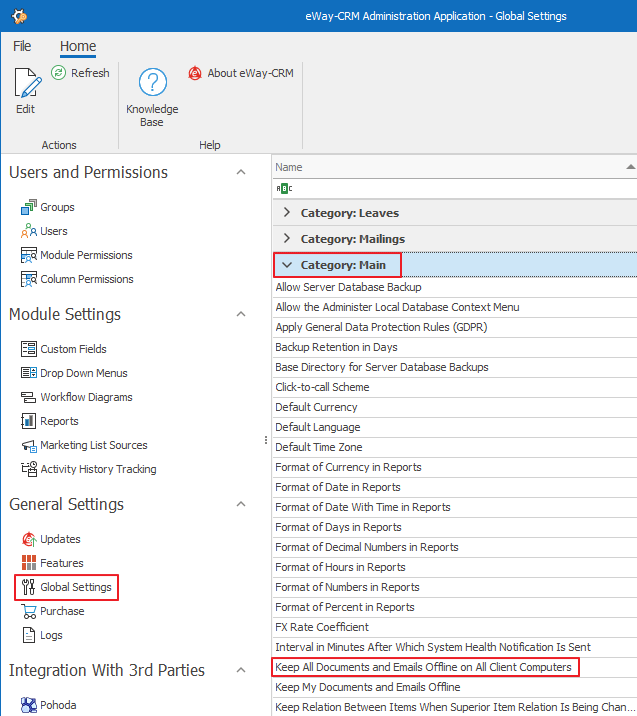Click the Groups icon
This screenshot has width=637, height=716.
29,207
